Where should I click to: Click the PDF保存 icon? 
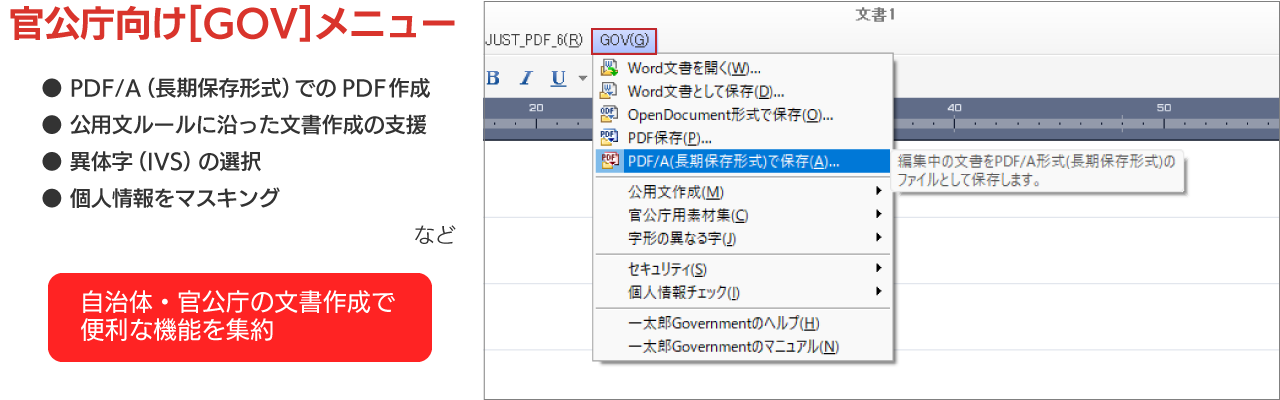pyautogui.click(x=608, y=138)
